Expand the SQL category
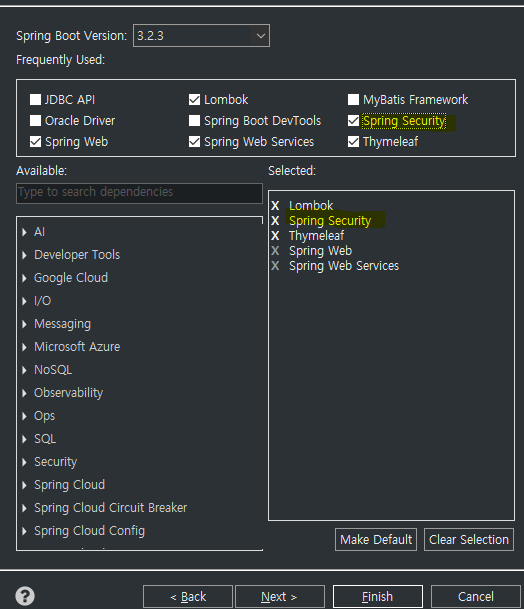524x609 pixels. tap(24, 439)
